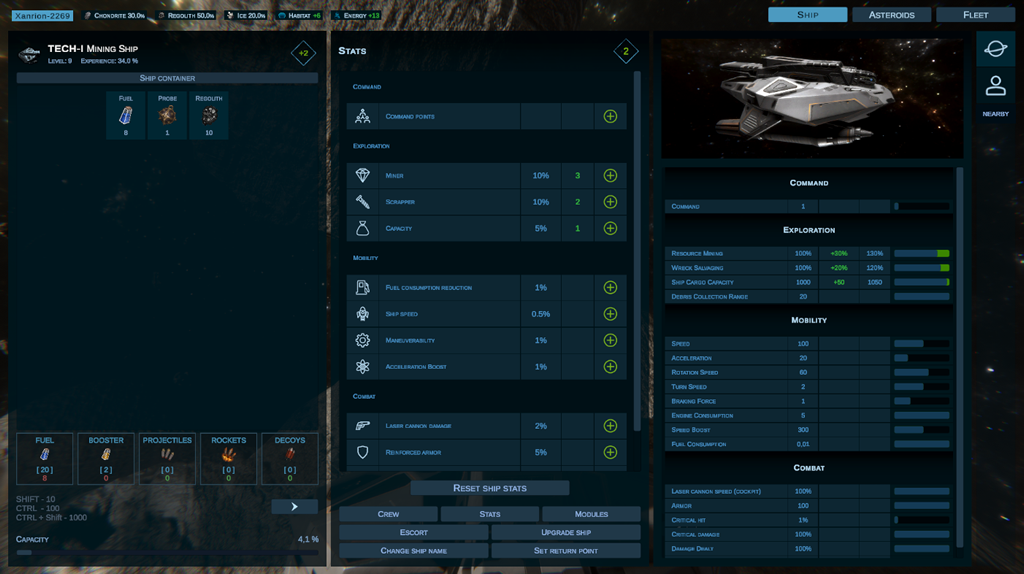This screenshot has height=574, width=1024.
Task: Click Set Return Point button
Action: (566, 550)
